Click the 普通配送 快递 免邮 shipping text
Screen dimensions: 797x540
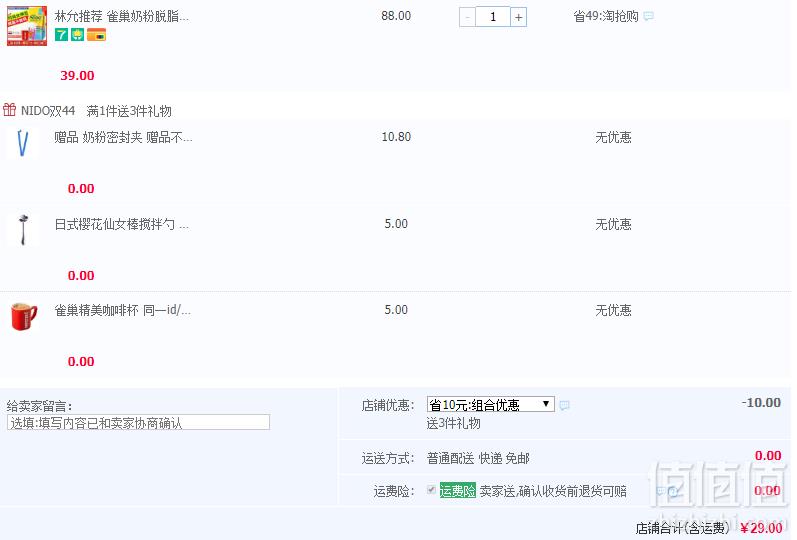[x=478, y=458]
